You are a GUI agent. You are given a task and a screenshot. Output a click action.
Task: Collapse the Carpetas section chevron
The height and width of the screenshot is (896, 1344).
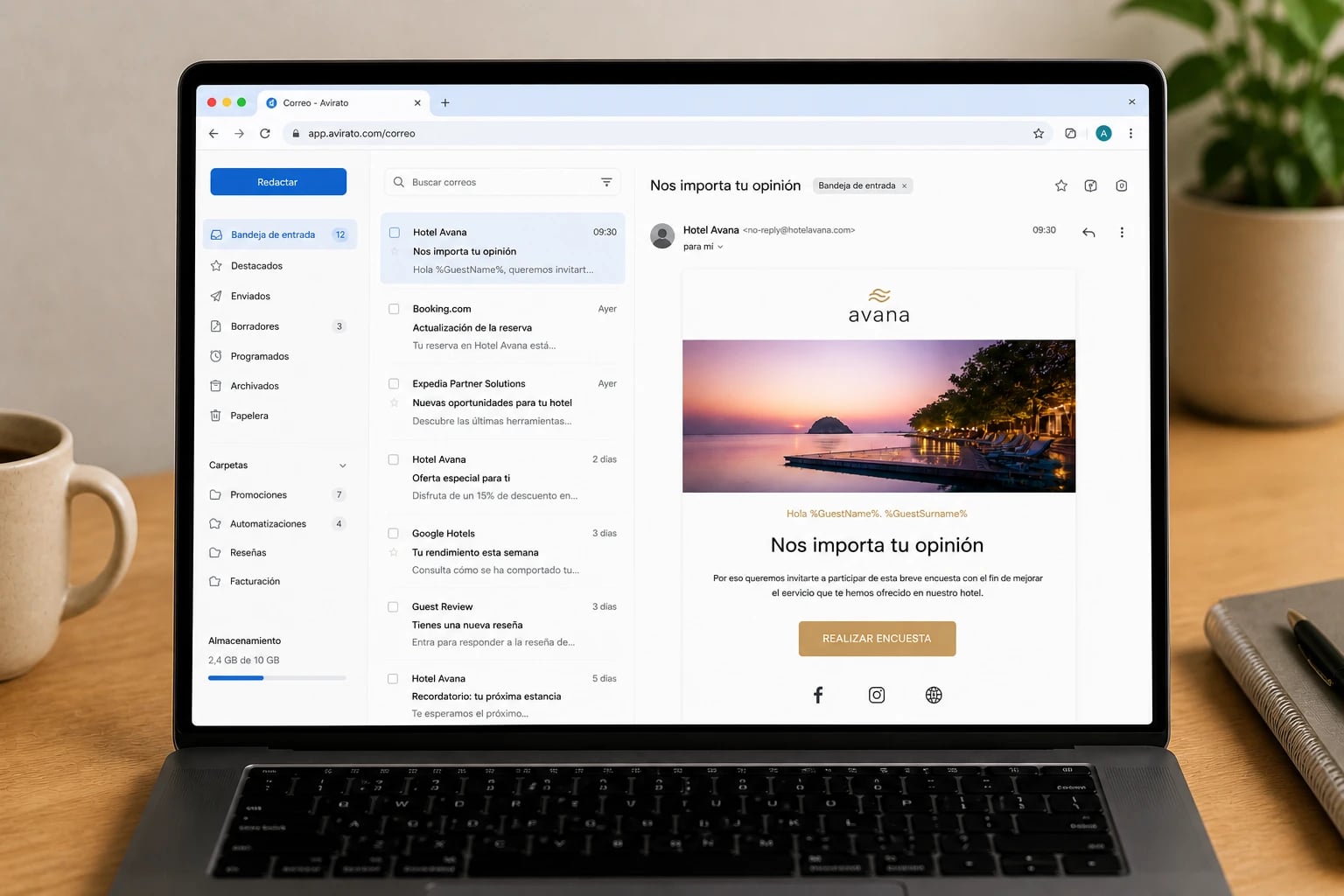click(342, 465)
